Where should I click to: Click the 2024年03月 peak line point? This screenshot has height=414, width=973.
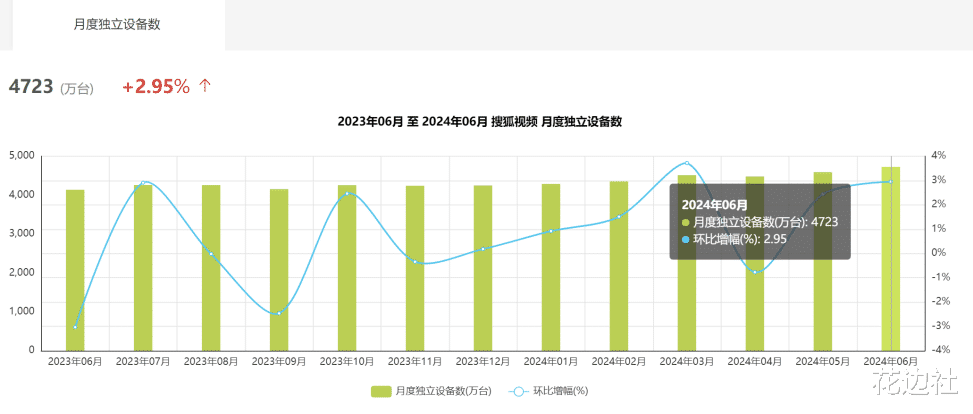[x=687, y=163]
